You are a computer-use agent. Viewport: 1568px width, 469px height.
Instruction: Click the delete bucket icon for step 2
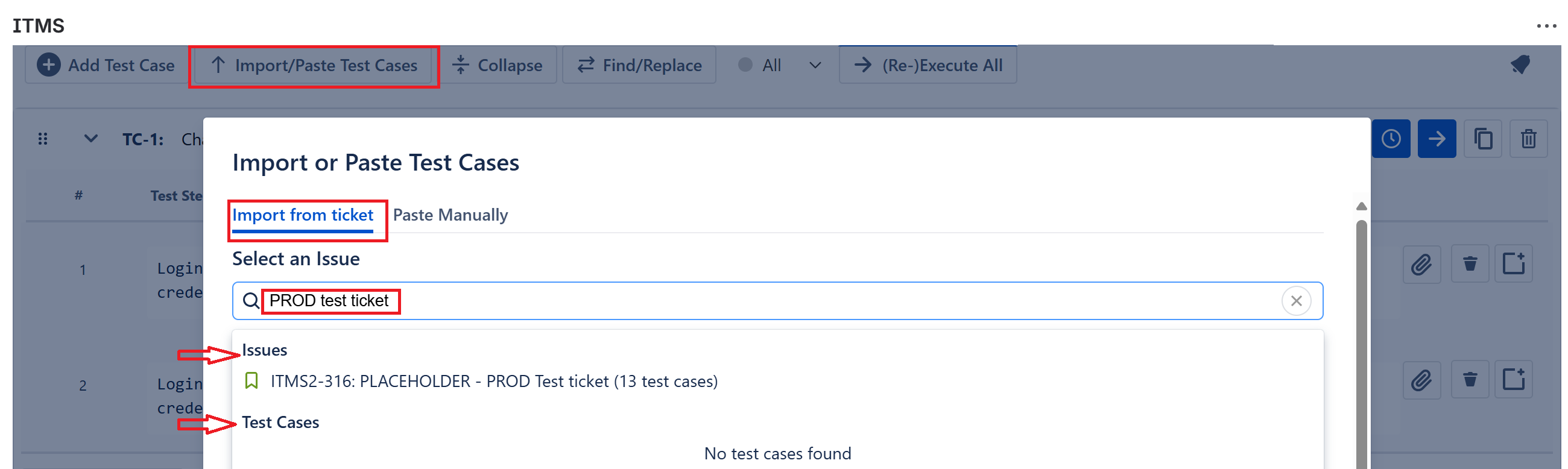[1469, 380]
